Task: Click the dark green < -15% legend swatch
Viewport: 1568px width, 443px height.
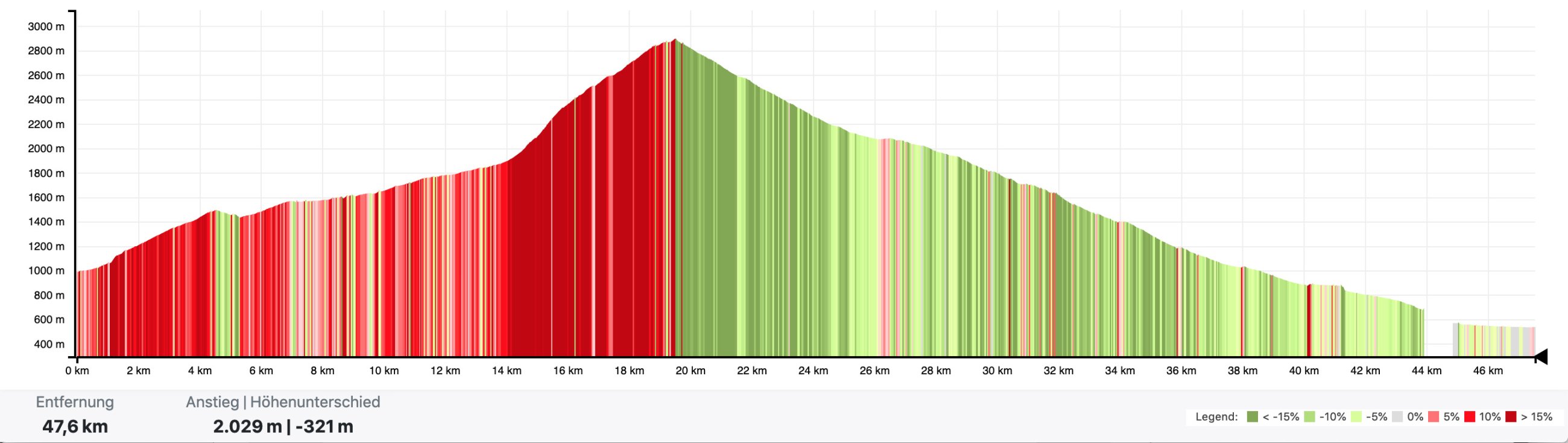Action: click(x=1252, y=417)
